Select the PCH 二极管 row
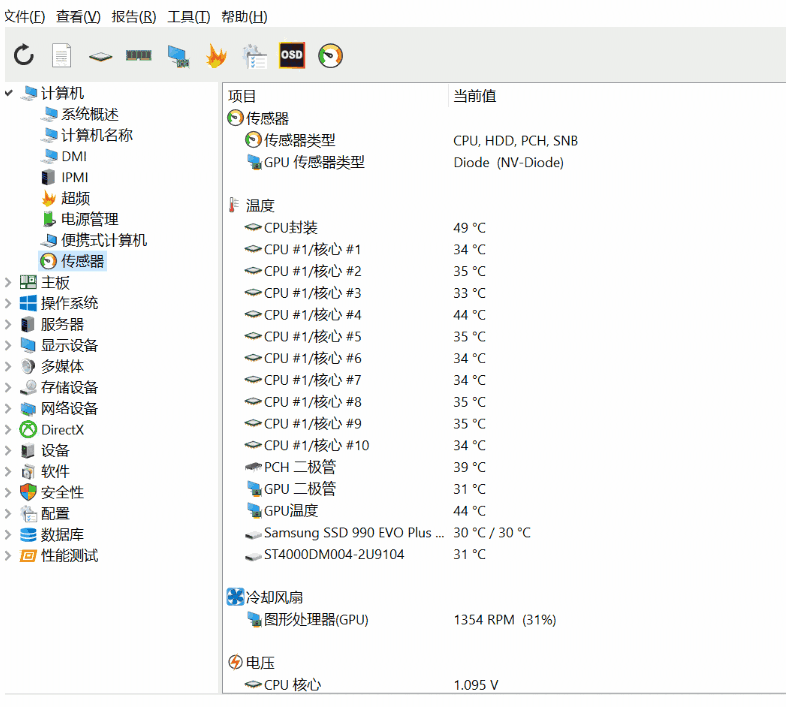 tap(503, 467)
